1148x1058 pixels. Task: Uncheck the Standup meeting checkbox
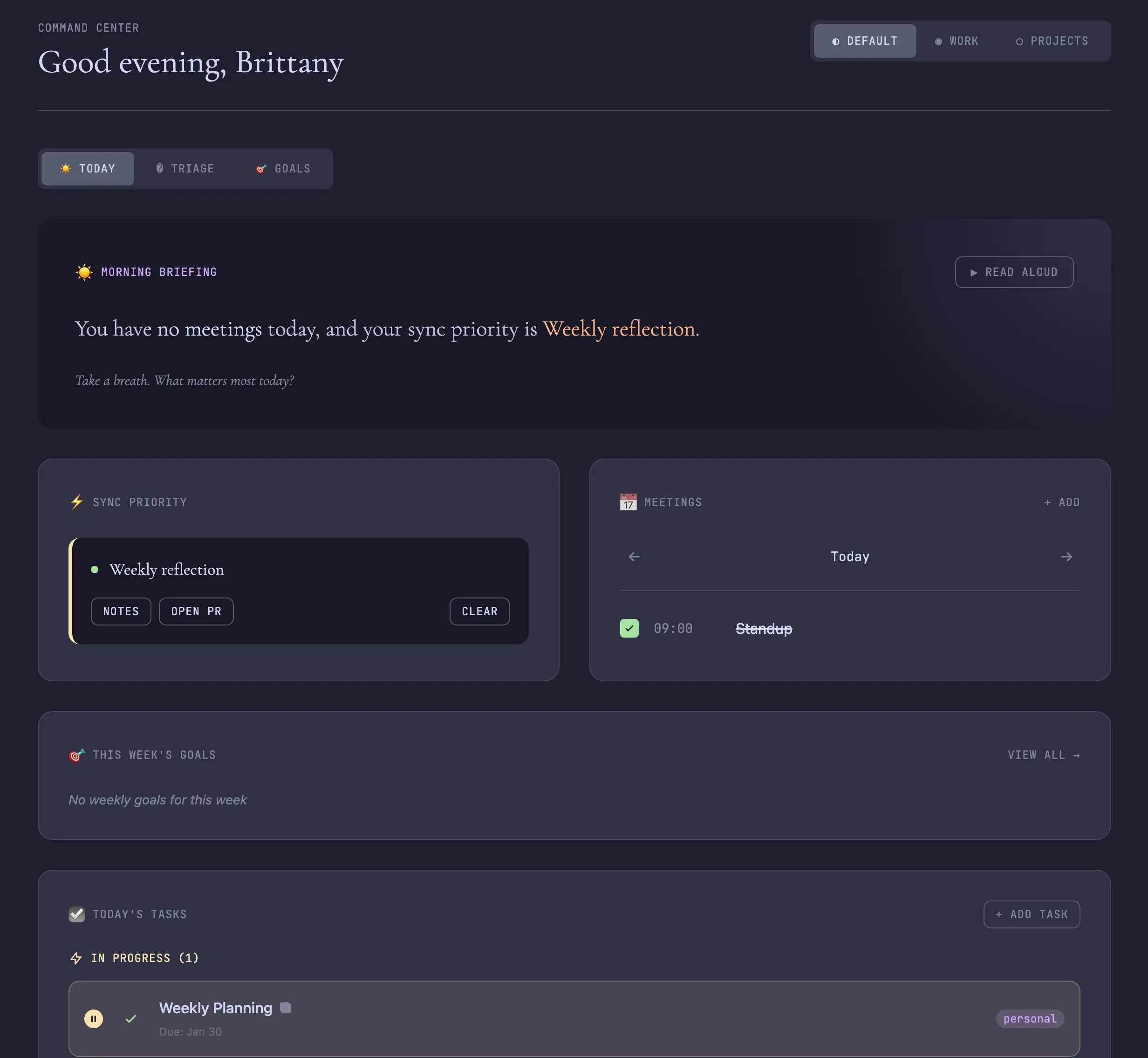coord(629,628)
